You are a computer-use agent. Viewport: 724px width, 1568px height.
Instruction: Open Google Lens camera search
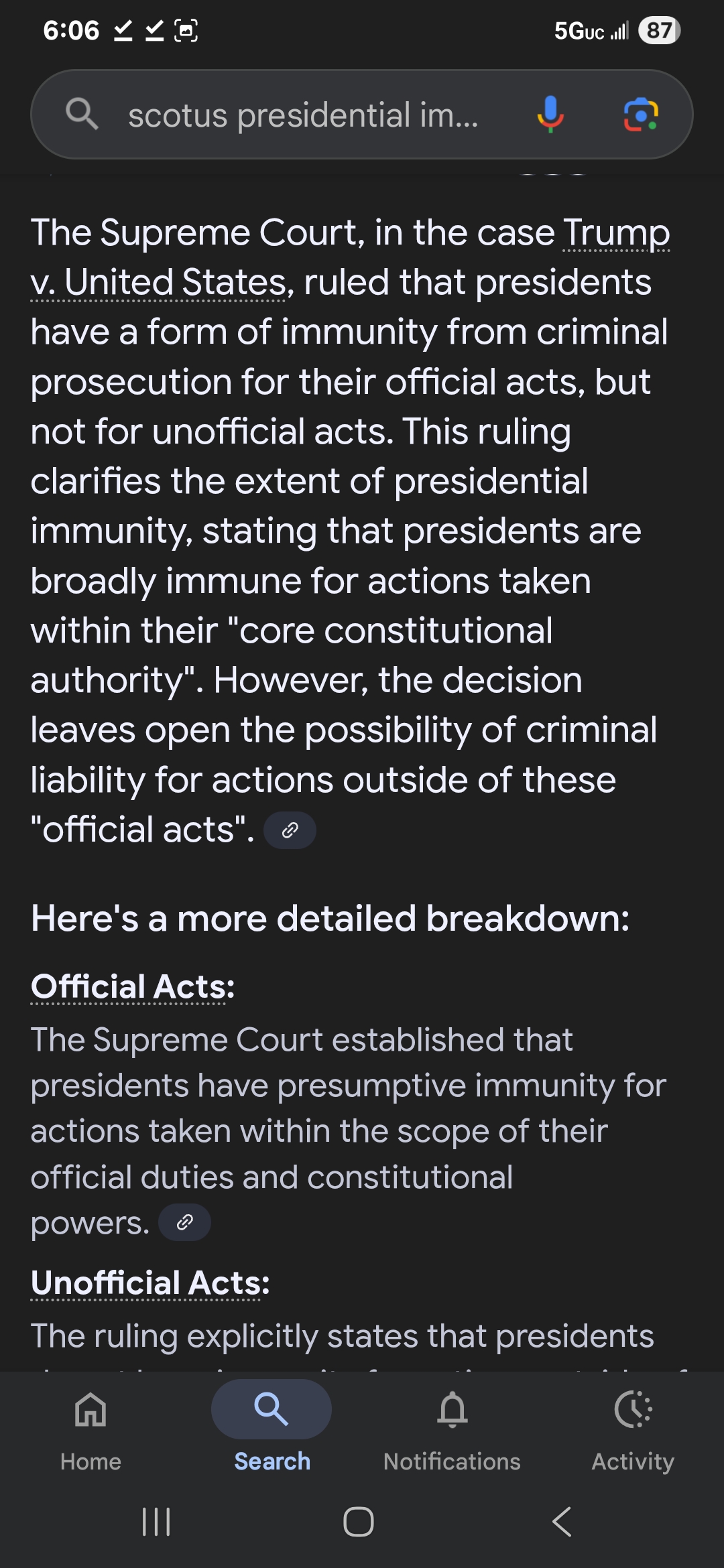point(641,115)
